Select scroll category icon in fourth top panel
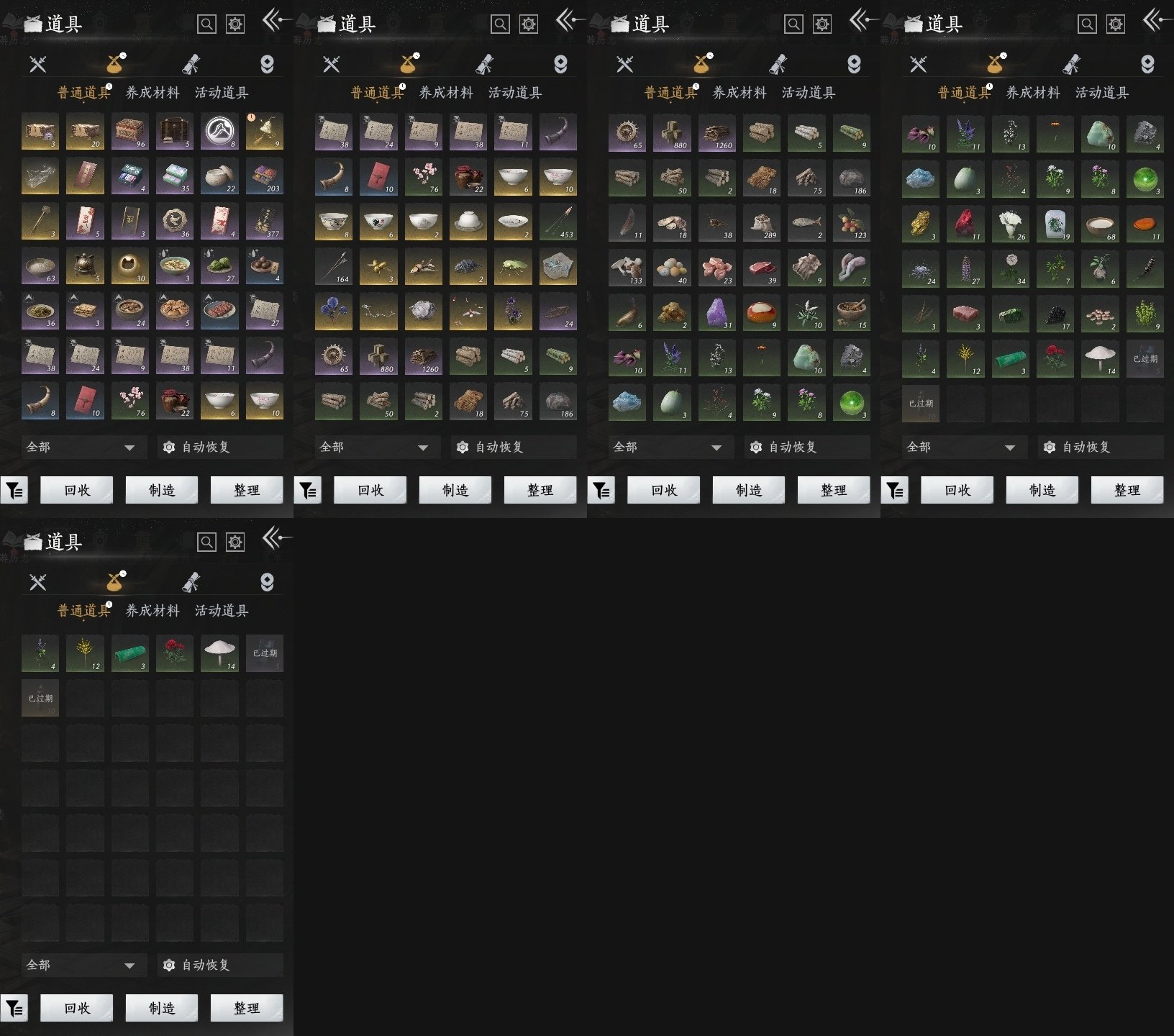Viewport: 1174px width, 1036px height. click(x=1071, y=65)
